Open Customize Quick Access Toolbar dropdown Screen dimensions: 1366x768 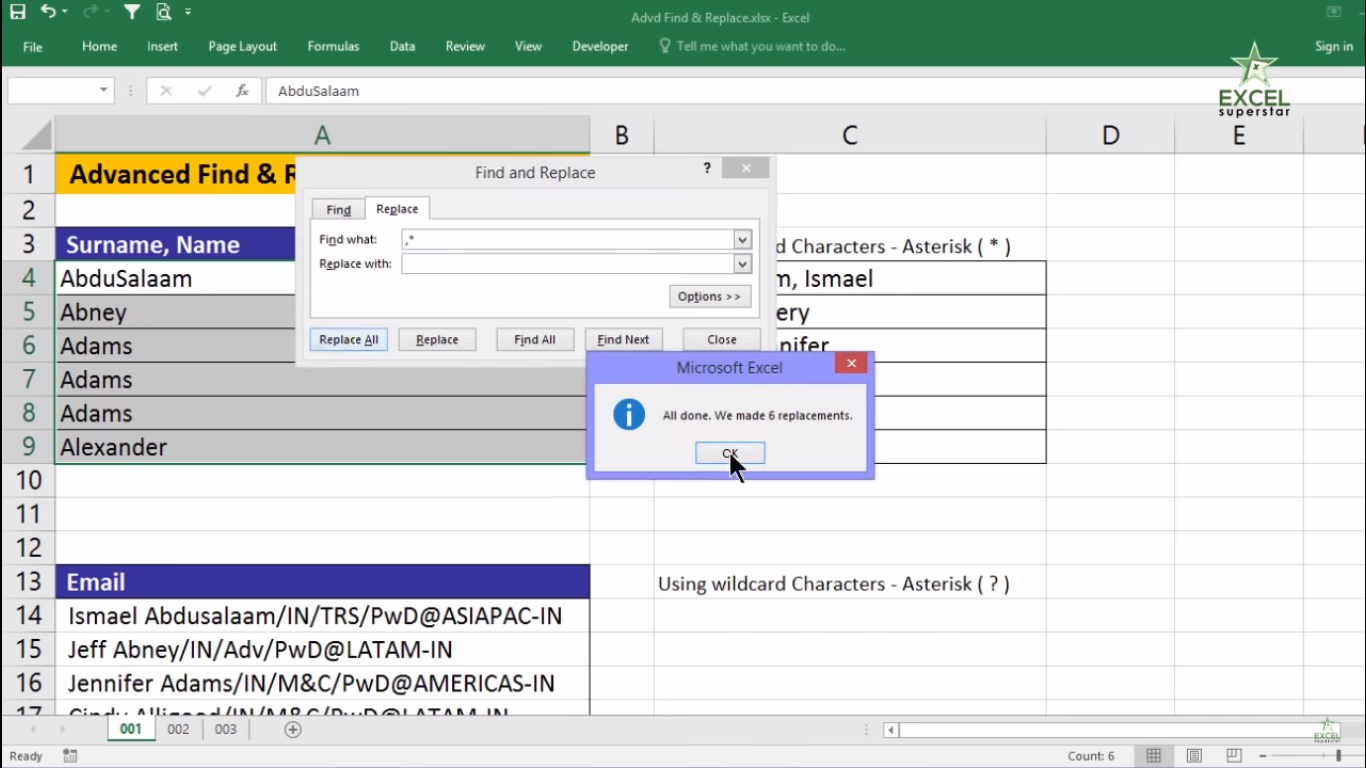click(x=188, y=13)
